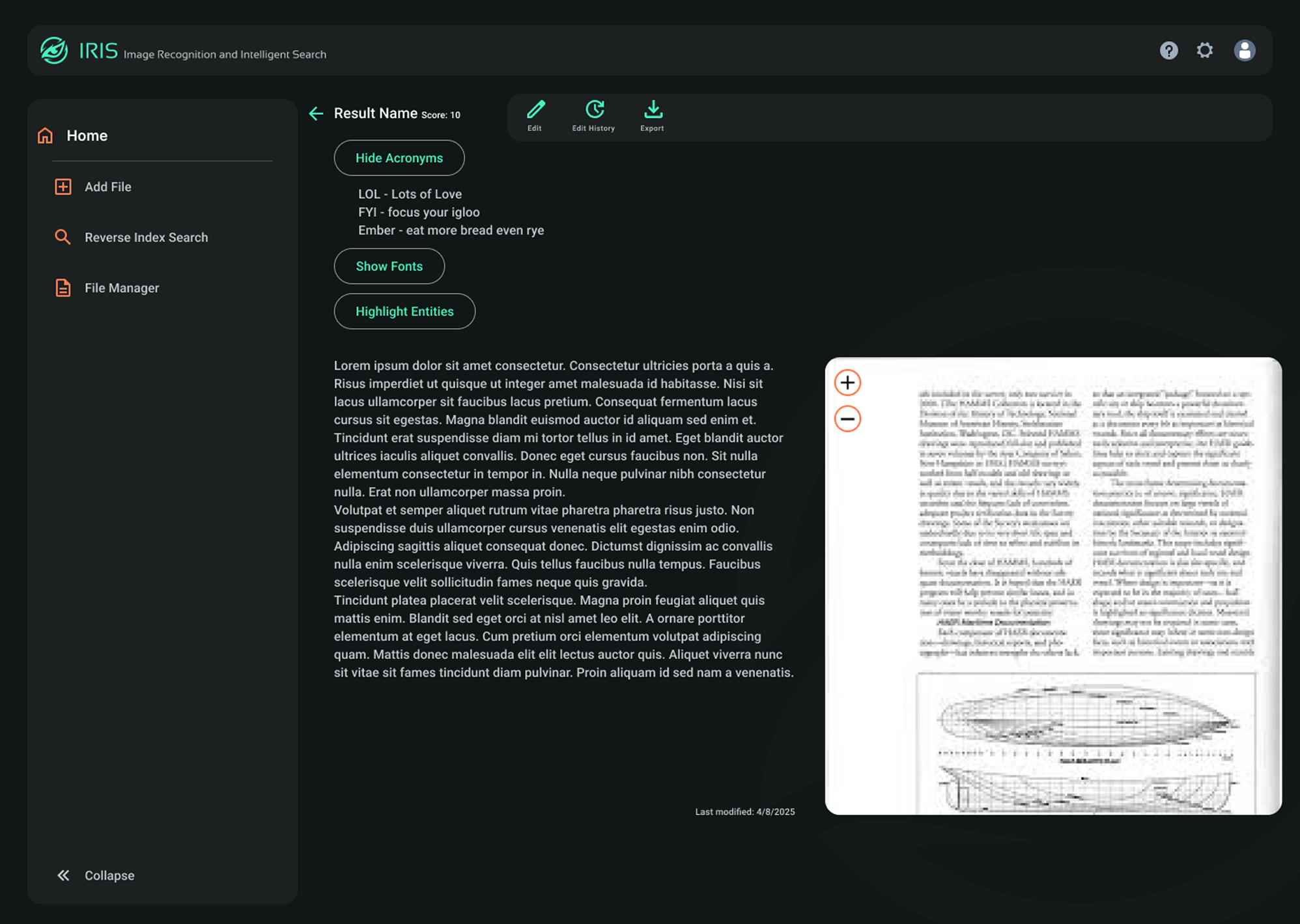Open the user profile avatar
Screen dimensions: 1300x924
click(x=1244, y=51)
